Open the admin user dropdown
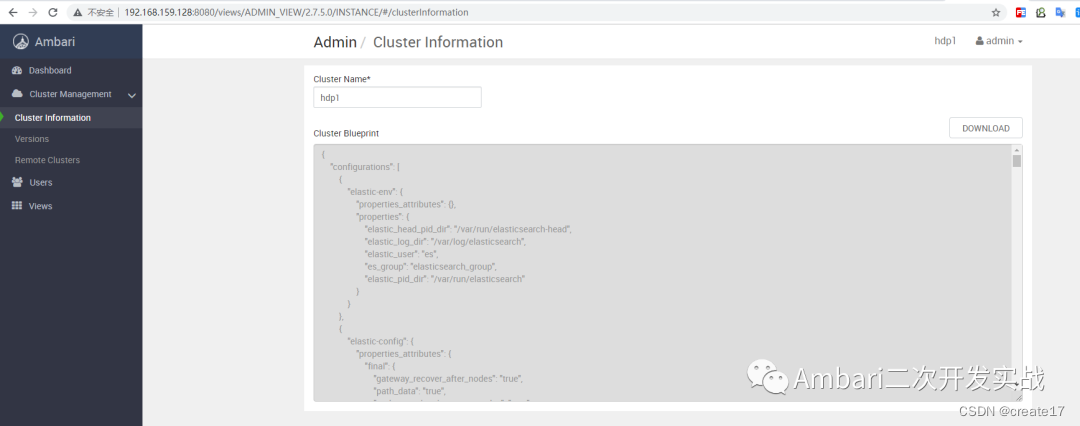The image size is (1080, 426). click(999, 41)
